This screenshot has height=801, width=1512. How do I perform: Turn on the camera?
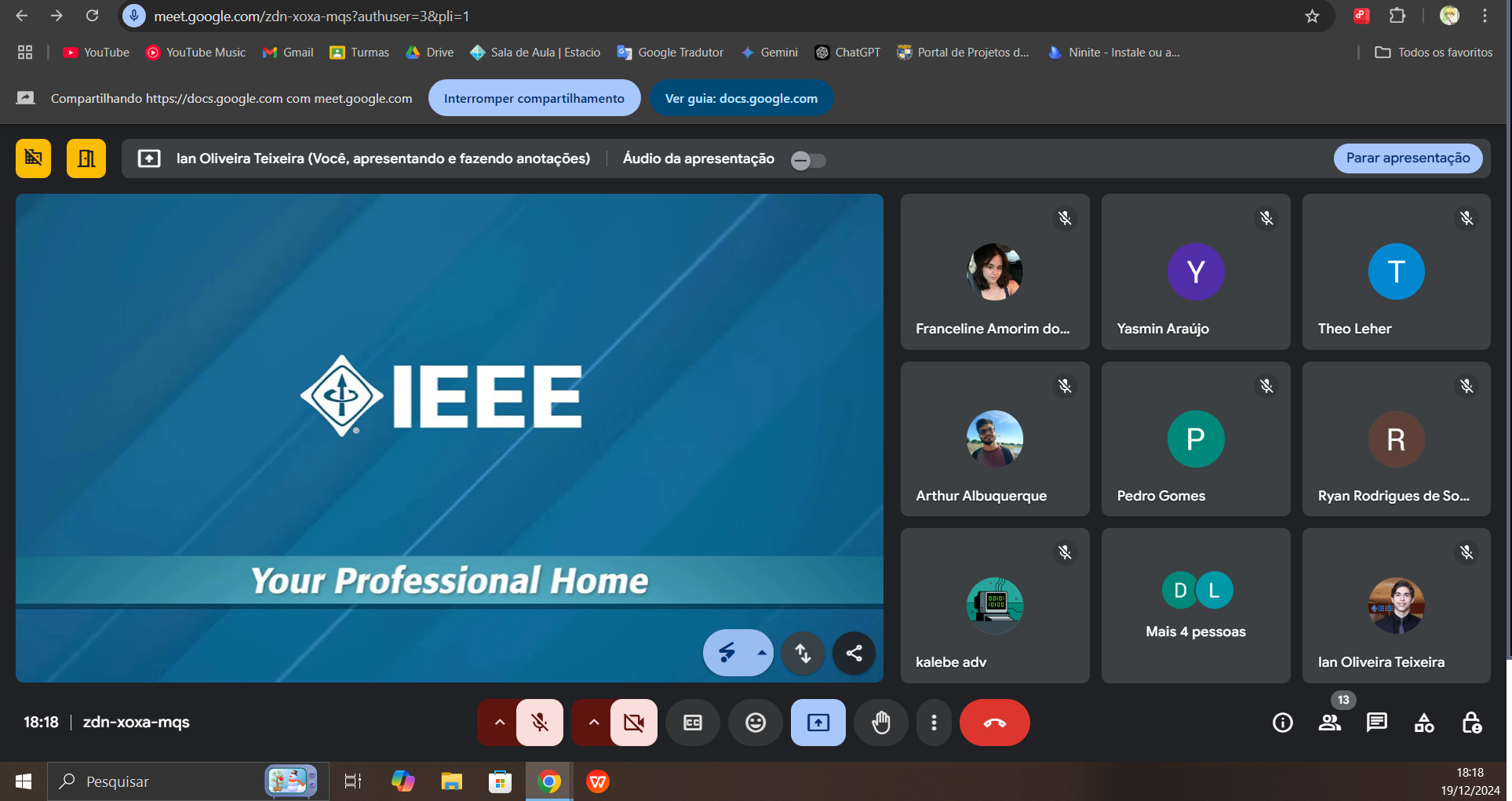634,723
